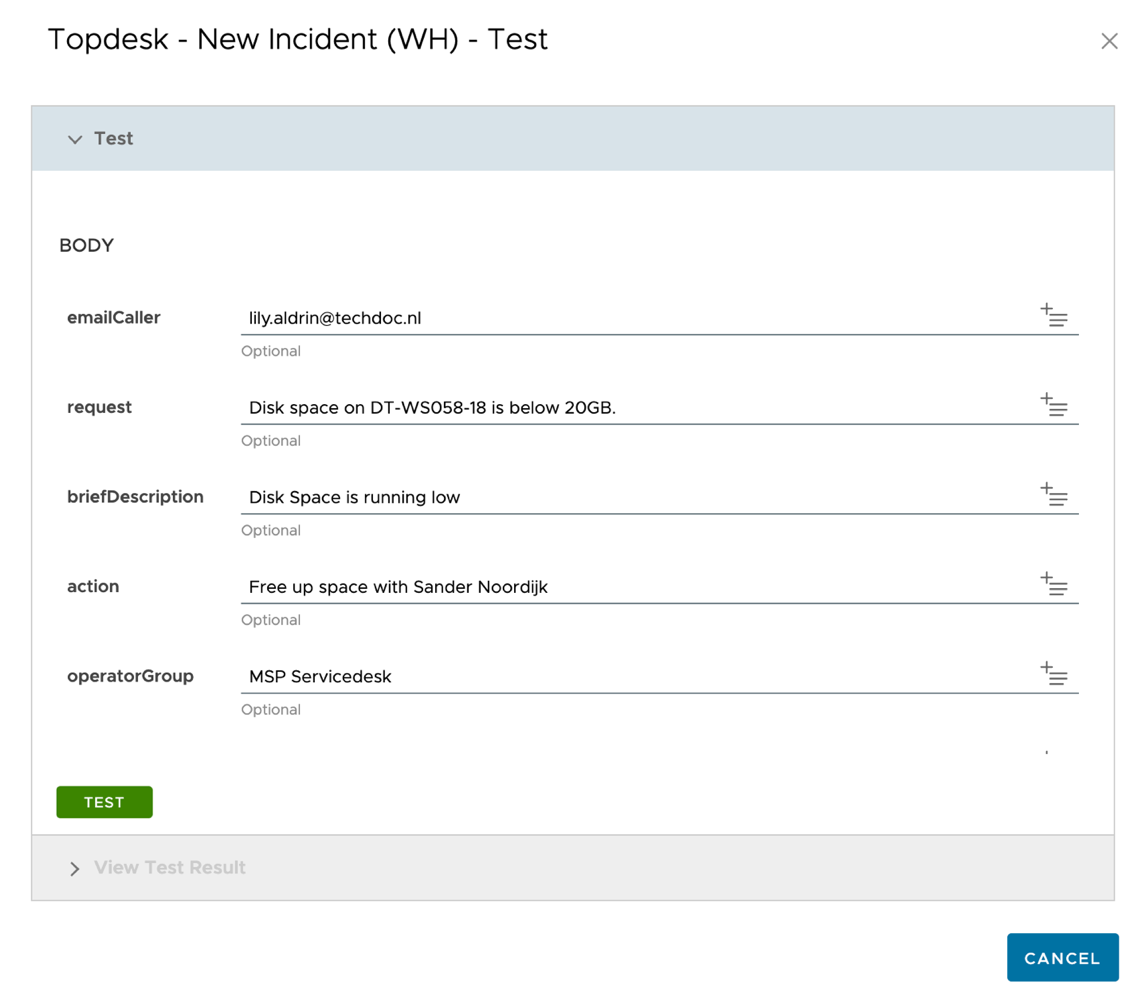The height and width of the screenshot is (997, 1142).
Task: Open the variable picker for action field
Action: [1055, 585]
